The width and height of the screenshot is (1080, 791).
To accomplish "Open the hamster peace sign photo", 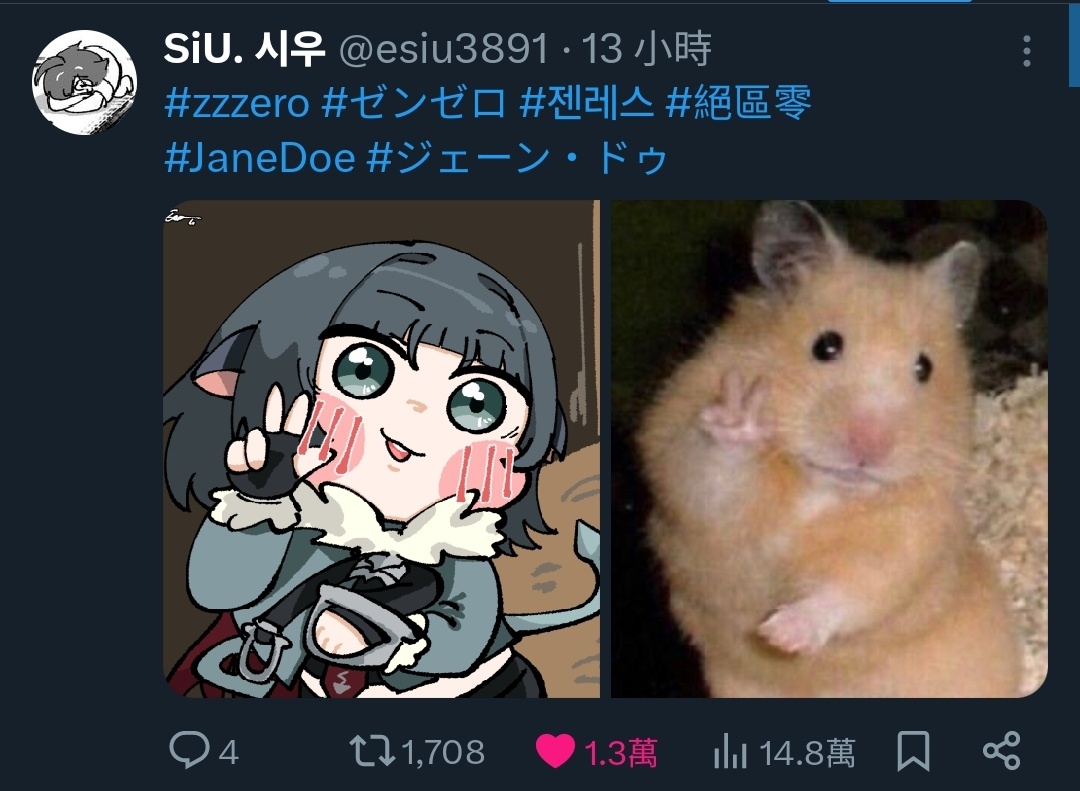I will coord(829,449).
